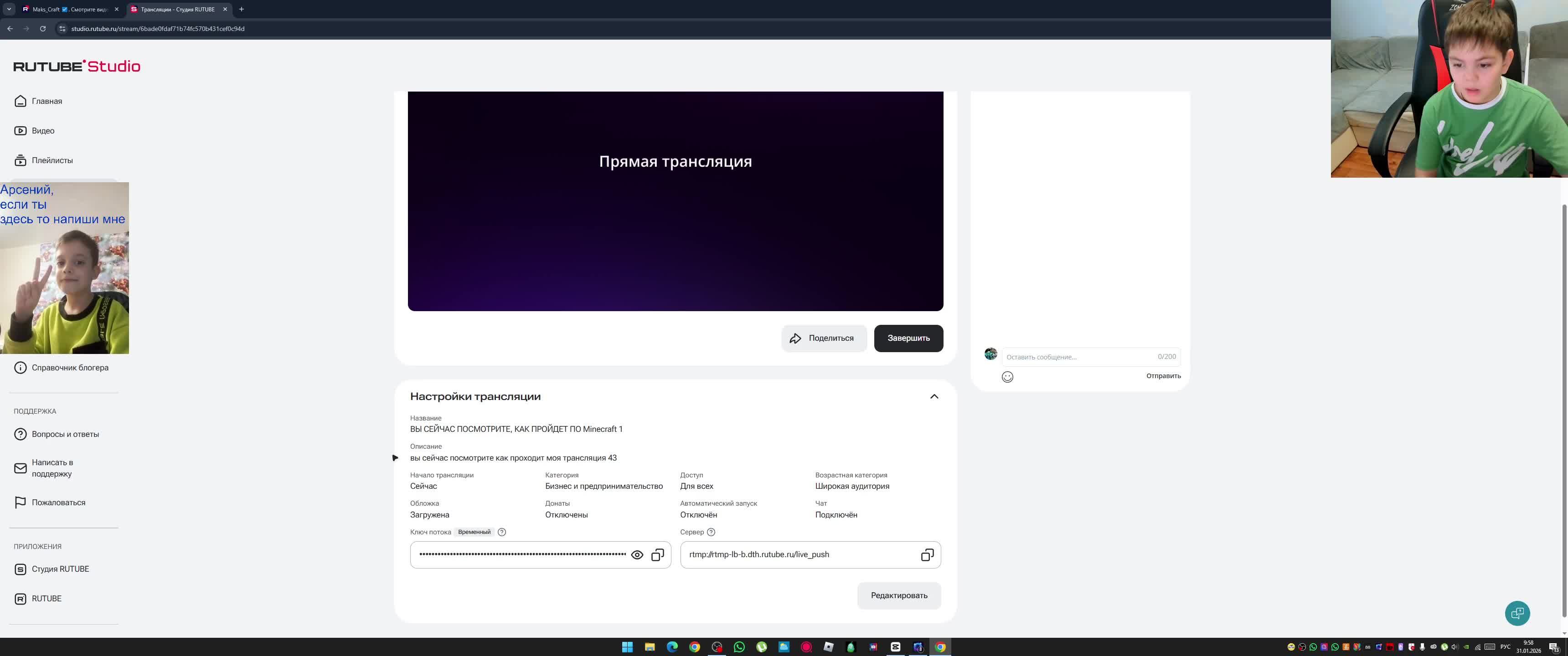Viewport: 1568px width, 656px height.
Task: Reveal the stream key with eye icon
Action: (637, 555)
